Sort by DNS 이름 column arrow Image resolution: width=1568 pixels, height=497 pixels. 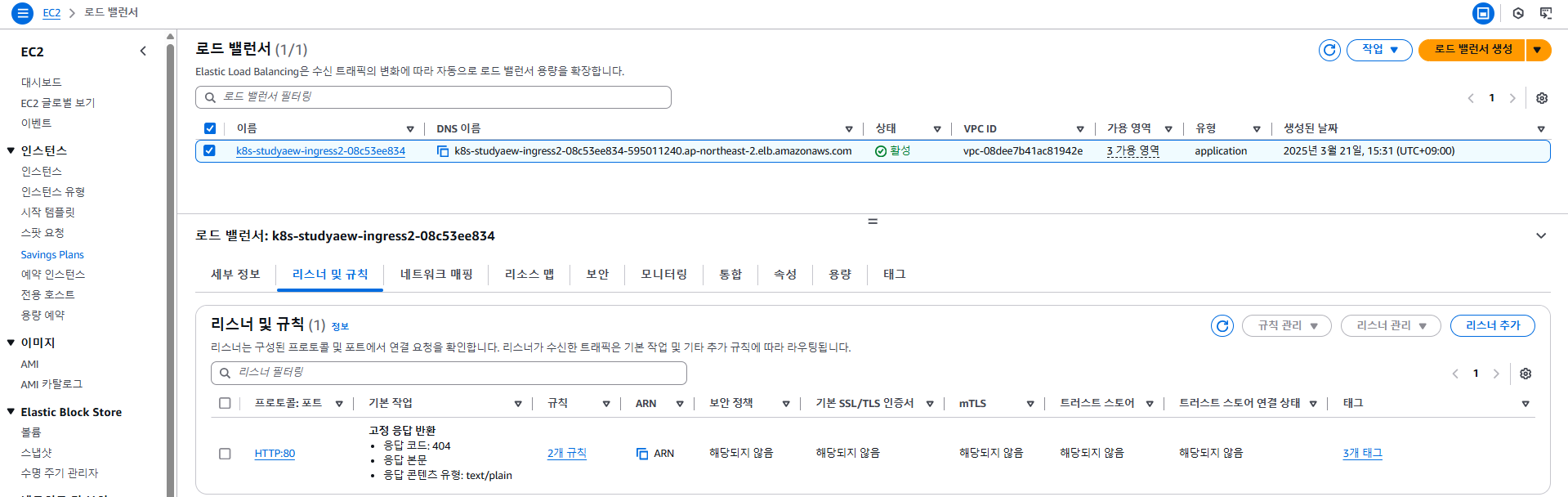tap(849, 129)
